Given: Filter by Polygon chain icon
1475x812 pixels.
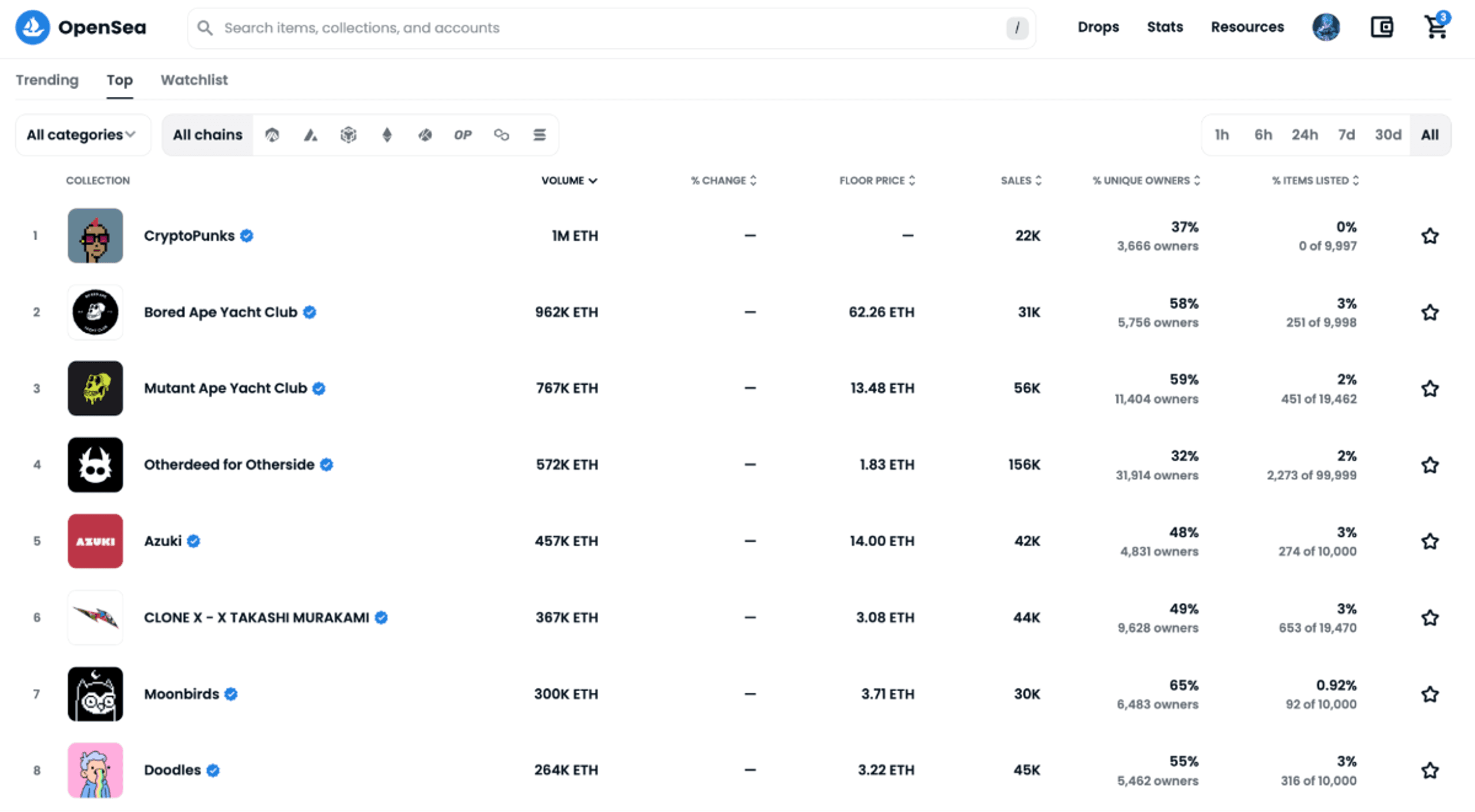Looking at the screenshot, I should pos(501,135).
